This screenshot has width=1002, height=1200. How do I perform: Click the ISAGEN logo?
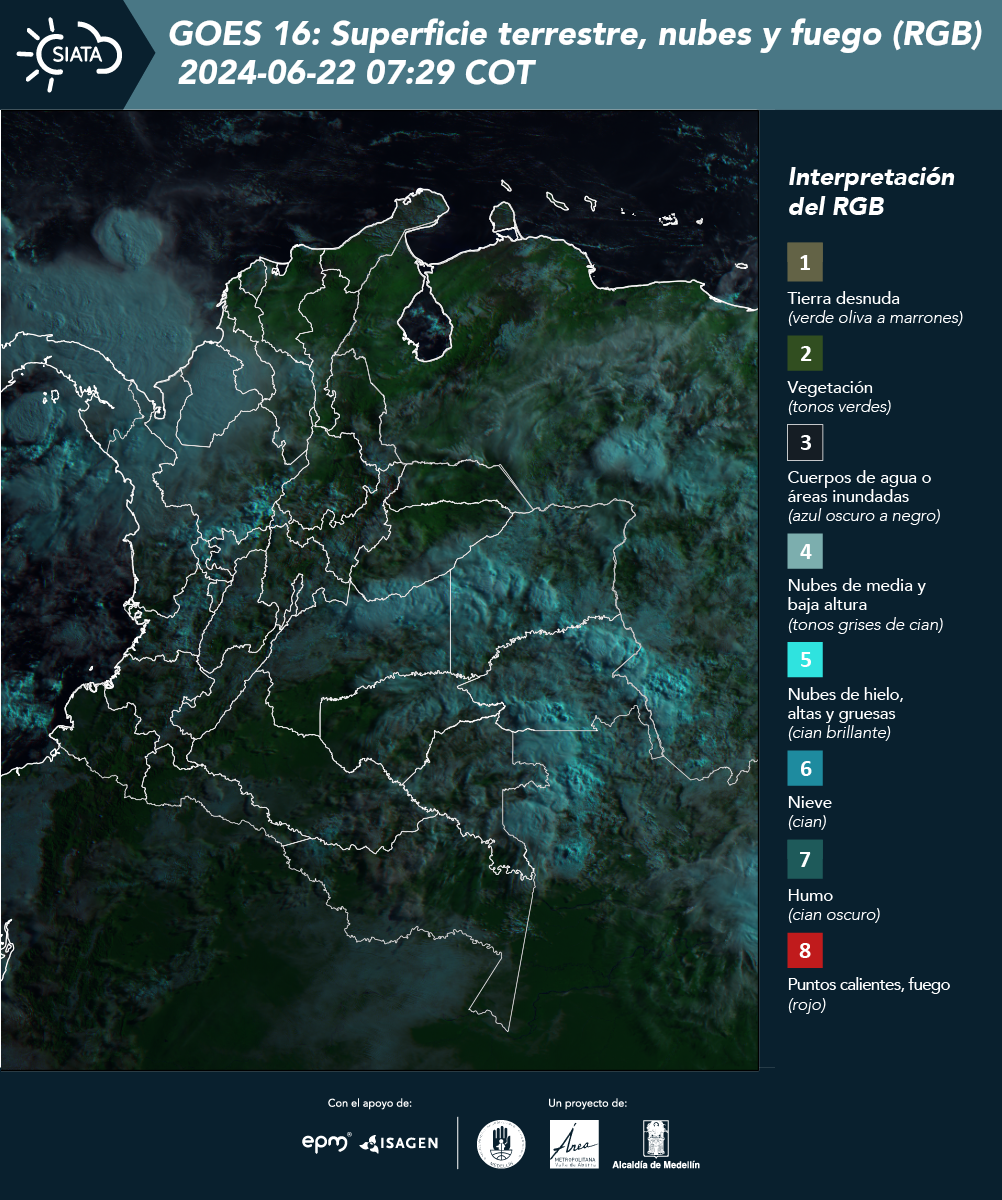[x=399, y=1143]
